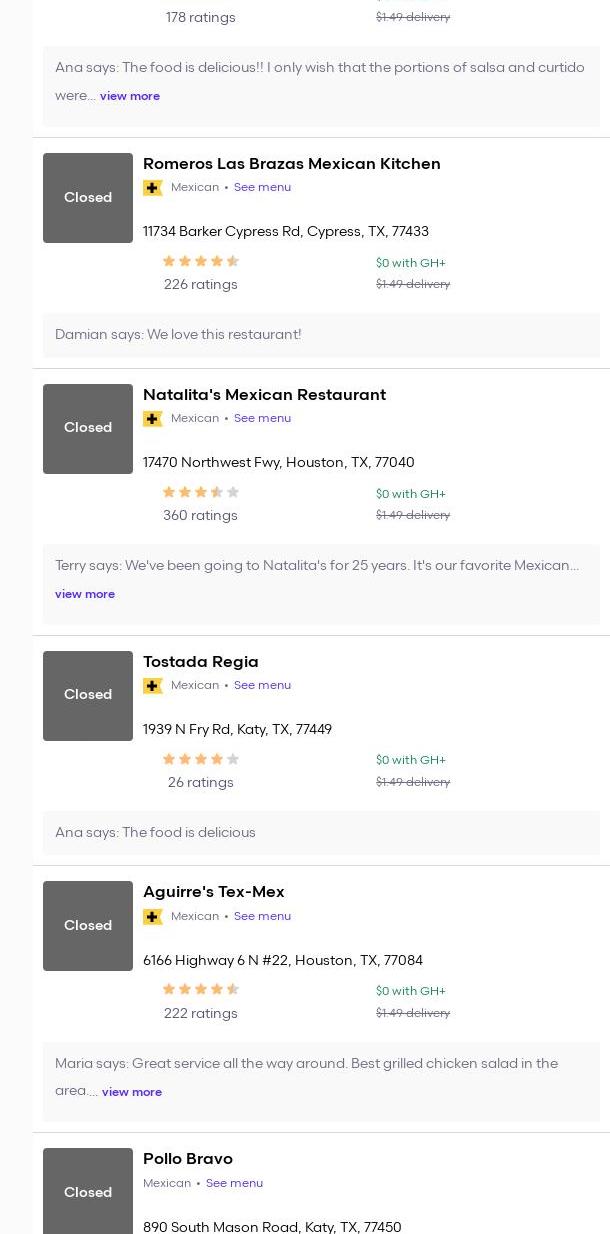610x1234 pixels.
Task: Click star rating for Natalita's Mexican Restaurant
Action: 200,493
